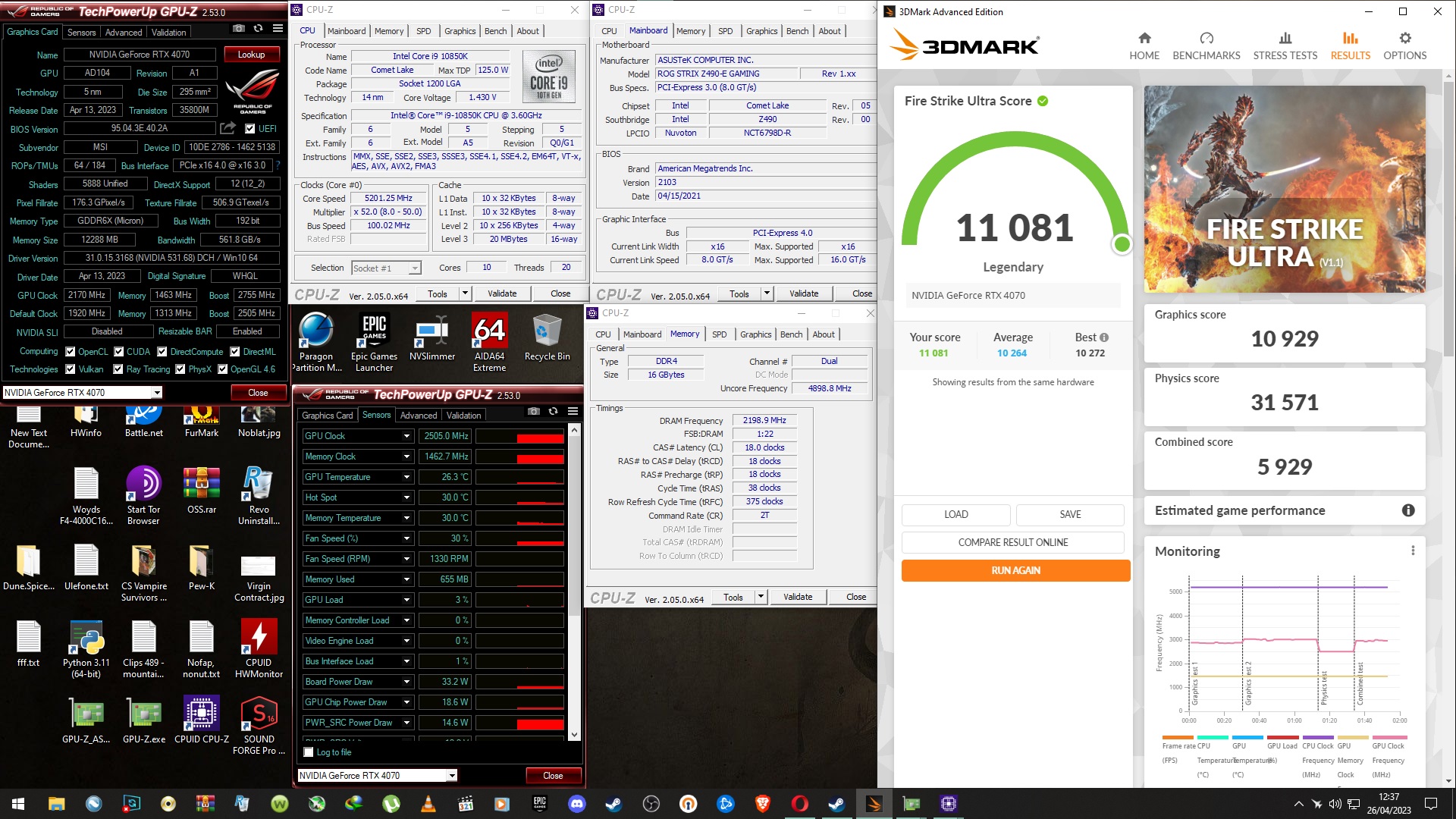Select the SPD tab in CPU-Z CPU window
This screenshot has height=819, width=1456.
coord(423,31)
